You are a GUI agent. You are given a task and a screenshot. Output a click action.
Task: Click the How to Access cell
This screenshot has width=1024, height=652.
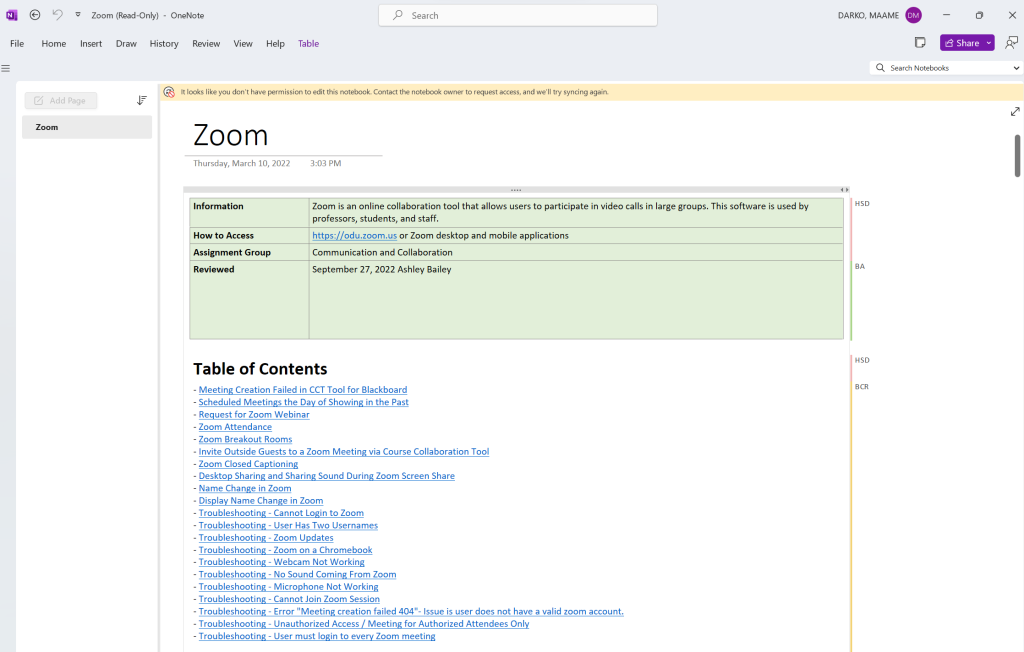[249, 236]
